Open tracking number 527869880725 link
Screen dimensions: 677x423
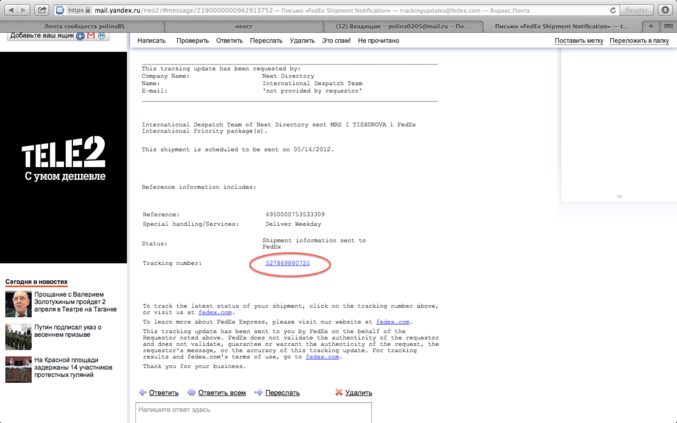tap(288, 263)
